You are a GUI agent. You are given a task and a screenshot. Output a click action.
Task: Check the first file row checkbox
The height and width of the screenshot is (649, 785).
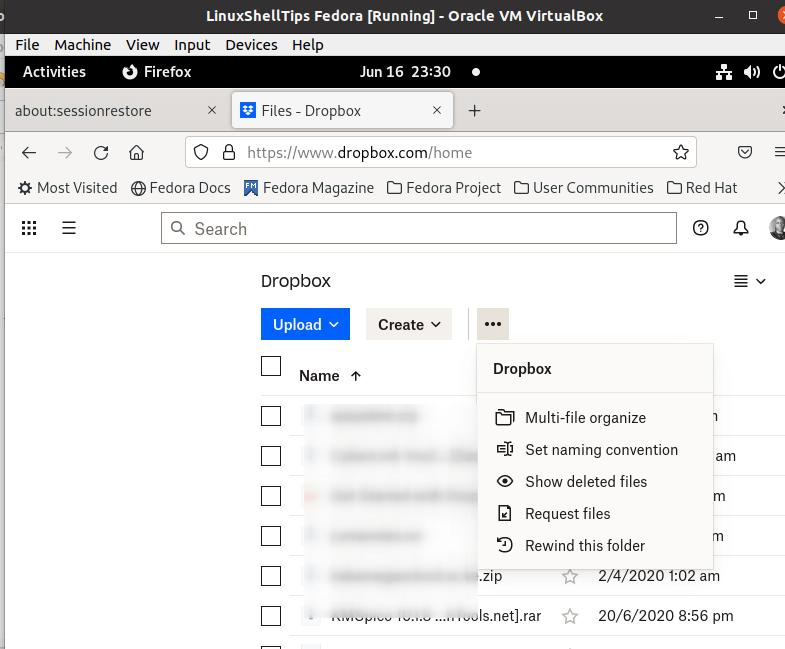click(271, 416)
